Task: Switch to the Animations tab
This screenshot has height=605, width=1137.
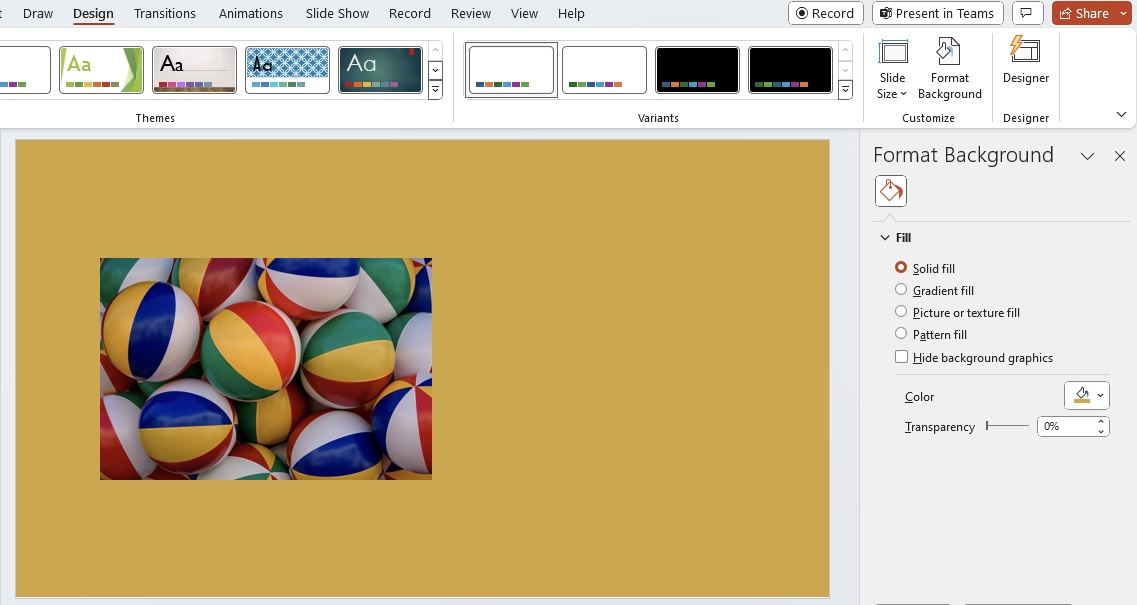Action: 251,13
